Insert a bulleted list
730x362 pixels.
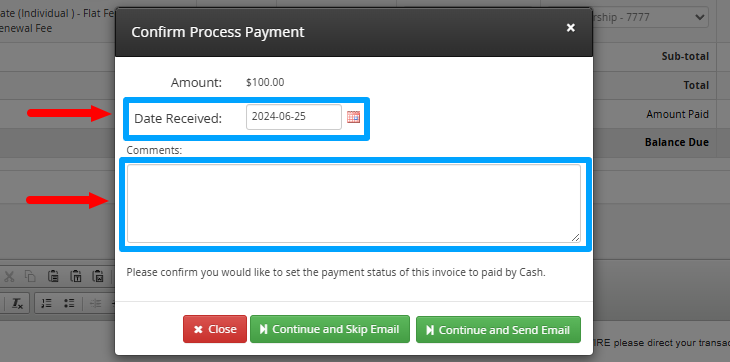(69, 303)
